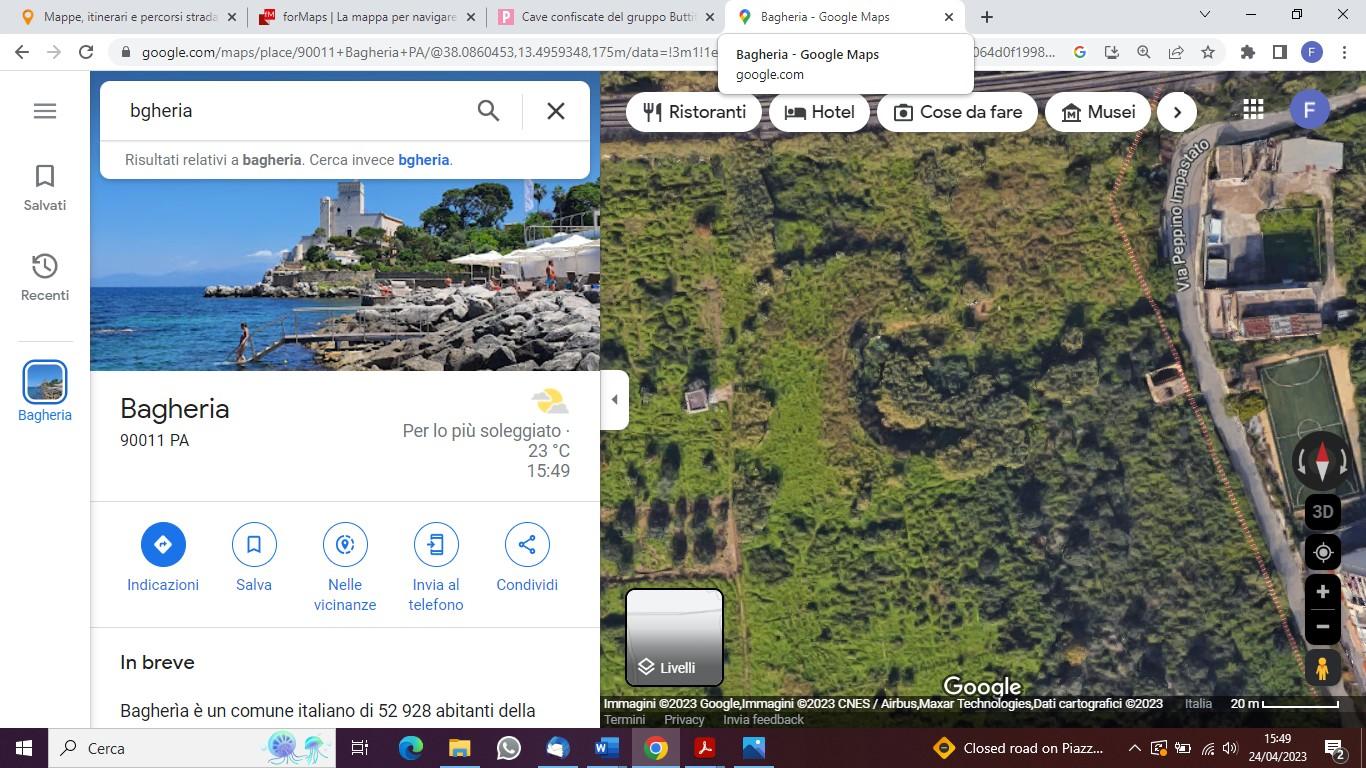Click Invia feedback link
The width and height of the screenshot is (1366, 768).
763,719
